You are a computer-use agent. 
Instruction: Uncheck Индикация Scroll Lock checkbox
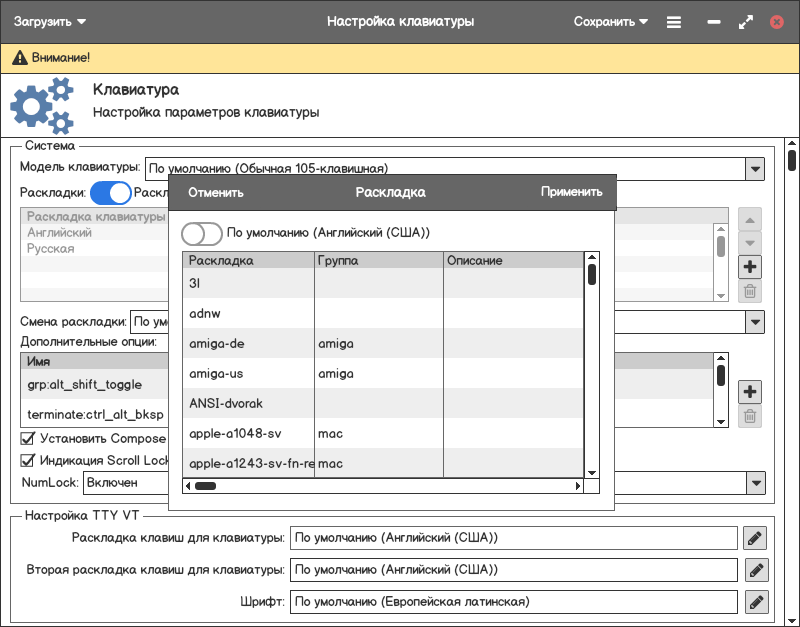pyautogui.click(x=28, y=461)
